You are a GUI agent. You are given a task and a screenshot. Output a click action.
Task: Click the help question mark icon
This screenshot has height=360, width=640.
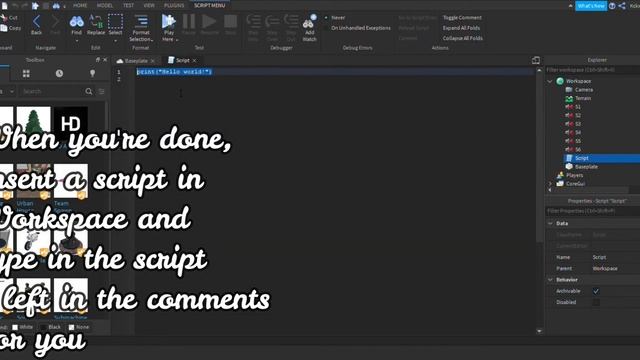[x=612, y=6]
